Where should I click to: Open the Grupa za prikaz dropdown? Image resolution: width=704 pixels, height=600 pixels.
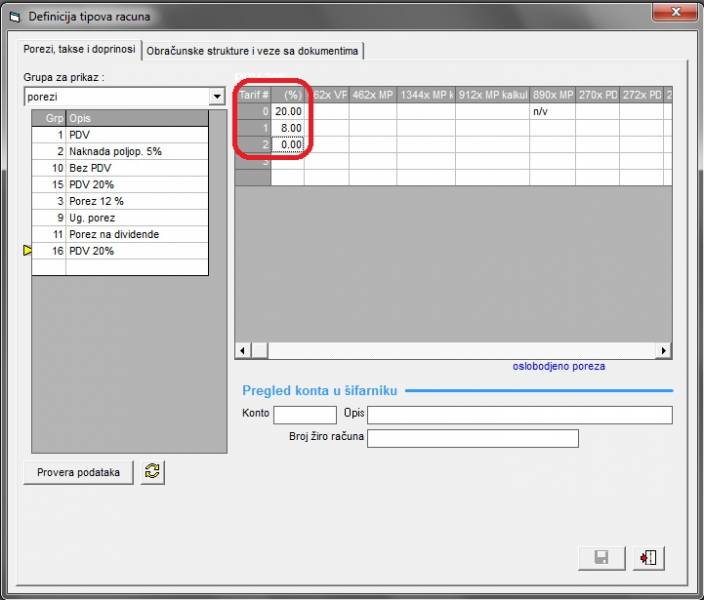click(x=216, y=97)
